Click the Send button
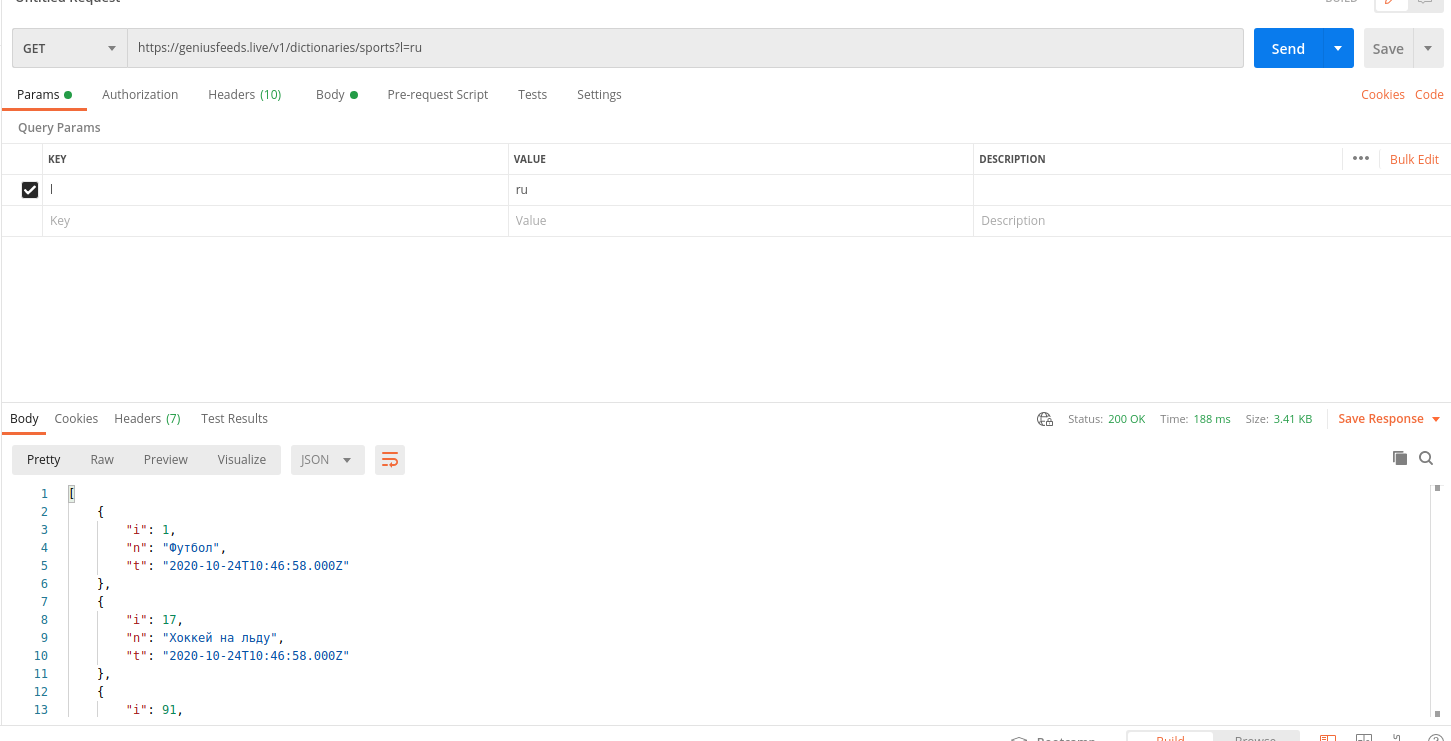The height and width of the screenshot is (741, 1451). pos(1288,47)
